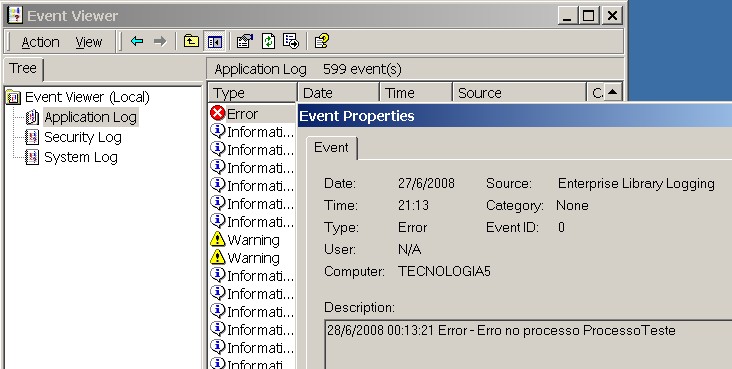732x369 pixels.
Task: Click the Event Viewer title bar icon
Action: 15,15
